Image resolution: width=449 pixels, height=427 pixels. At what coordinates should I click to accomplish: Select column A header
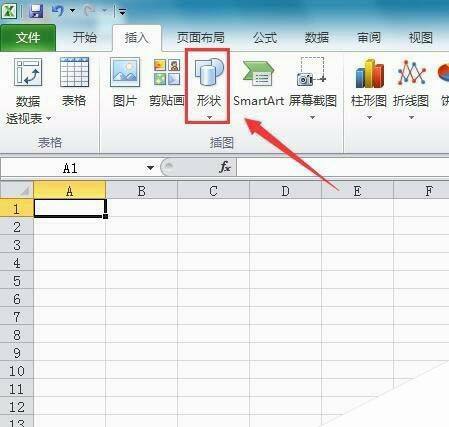(x=70, y=191)
